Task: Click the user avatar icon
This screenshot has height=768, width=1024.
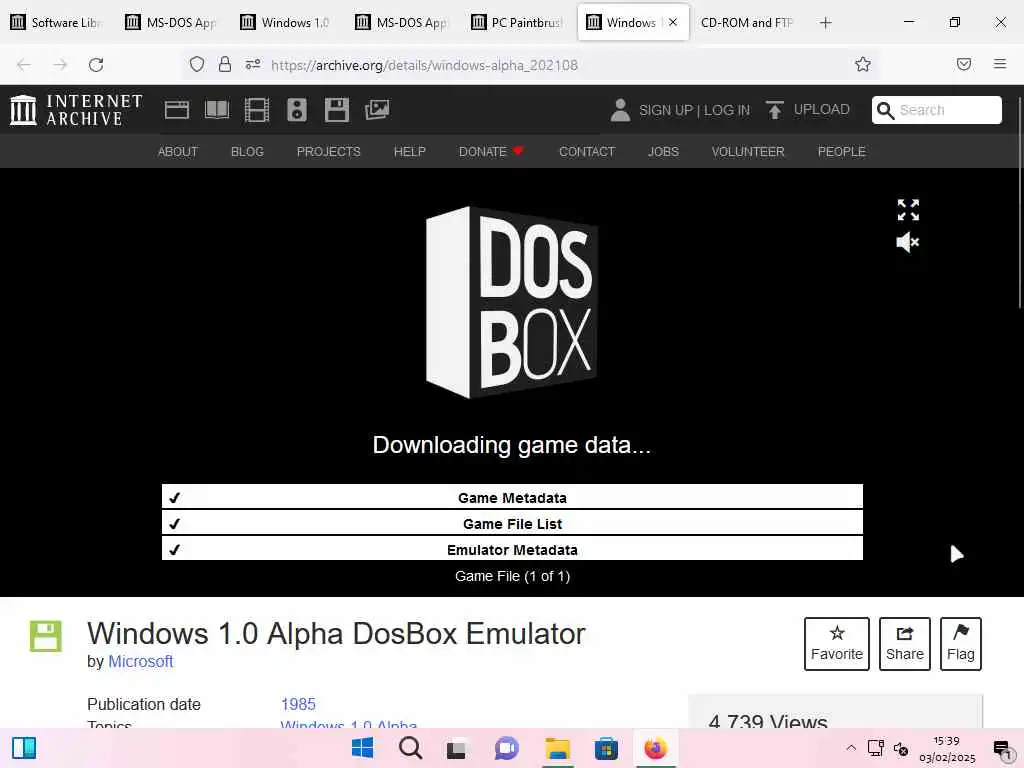Action: click(x=620, y=110)
